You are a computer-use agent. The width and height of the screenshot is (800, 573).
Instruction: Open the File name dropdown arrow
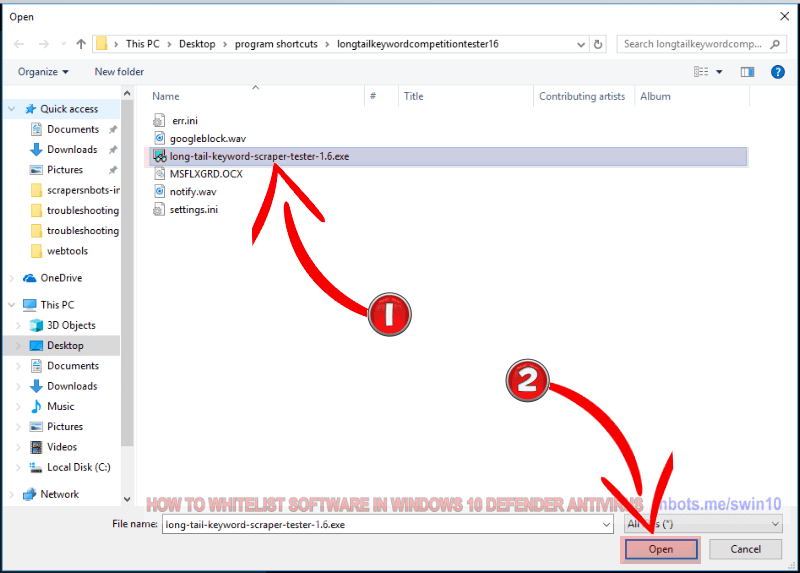(x=606, y=525)
